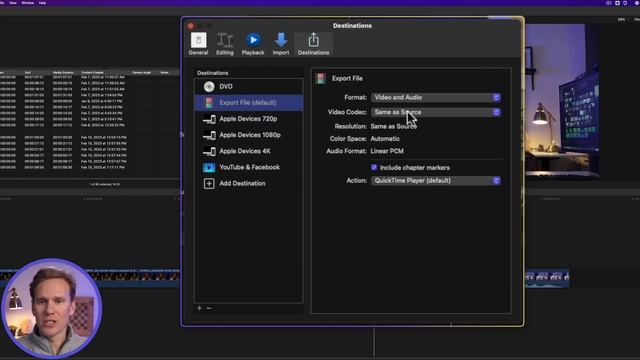Image resolution: width=640 pixels, height=360 pixels.
Task: Click the Apple Devices 4K device icon
Action: (209, 151)
